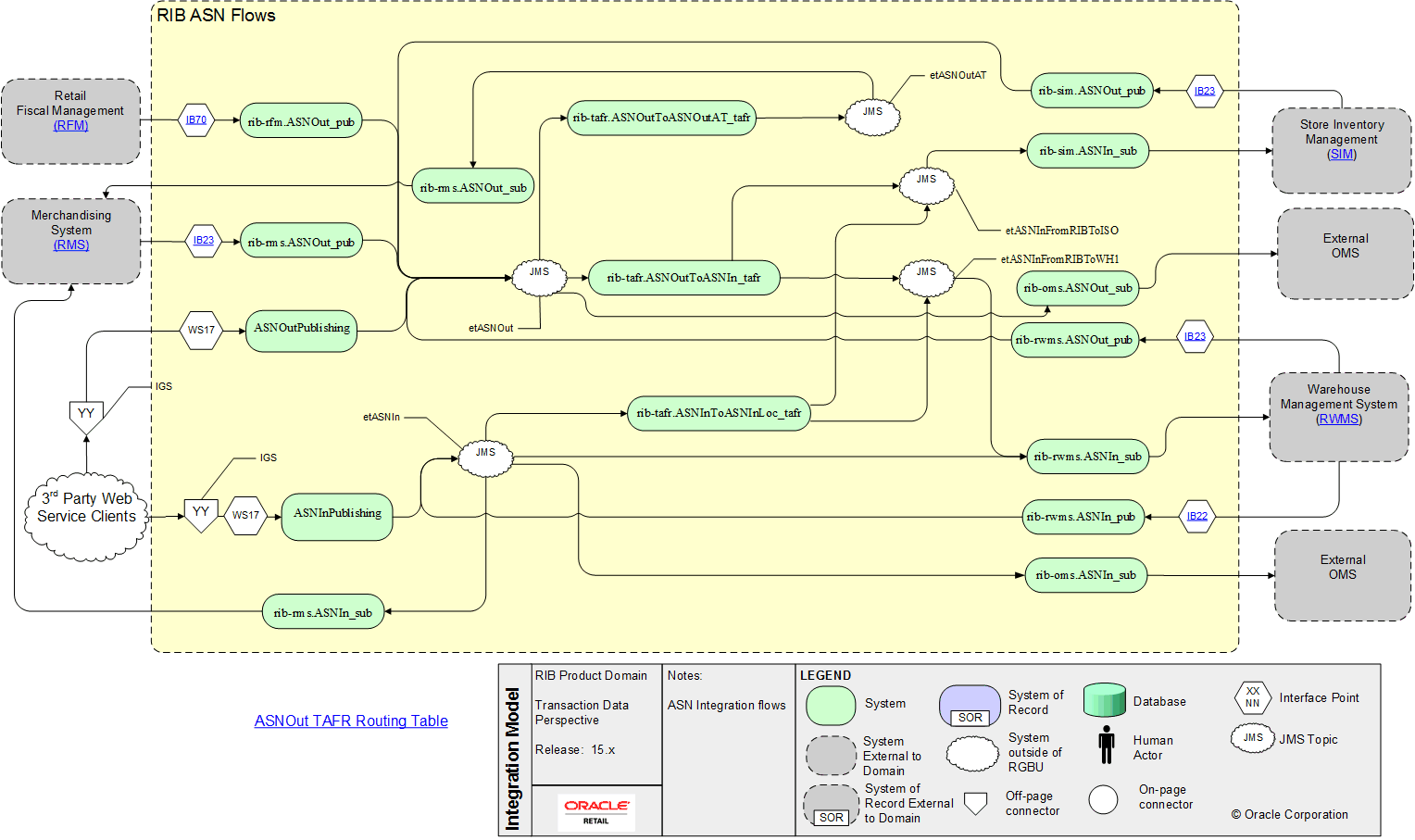The image size is (1415, 840).
Task: Select the rib-rwms.ASNOut_pub node
Action: [x=1074, y=340]
